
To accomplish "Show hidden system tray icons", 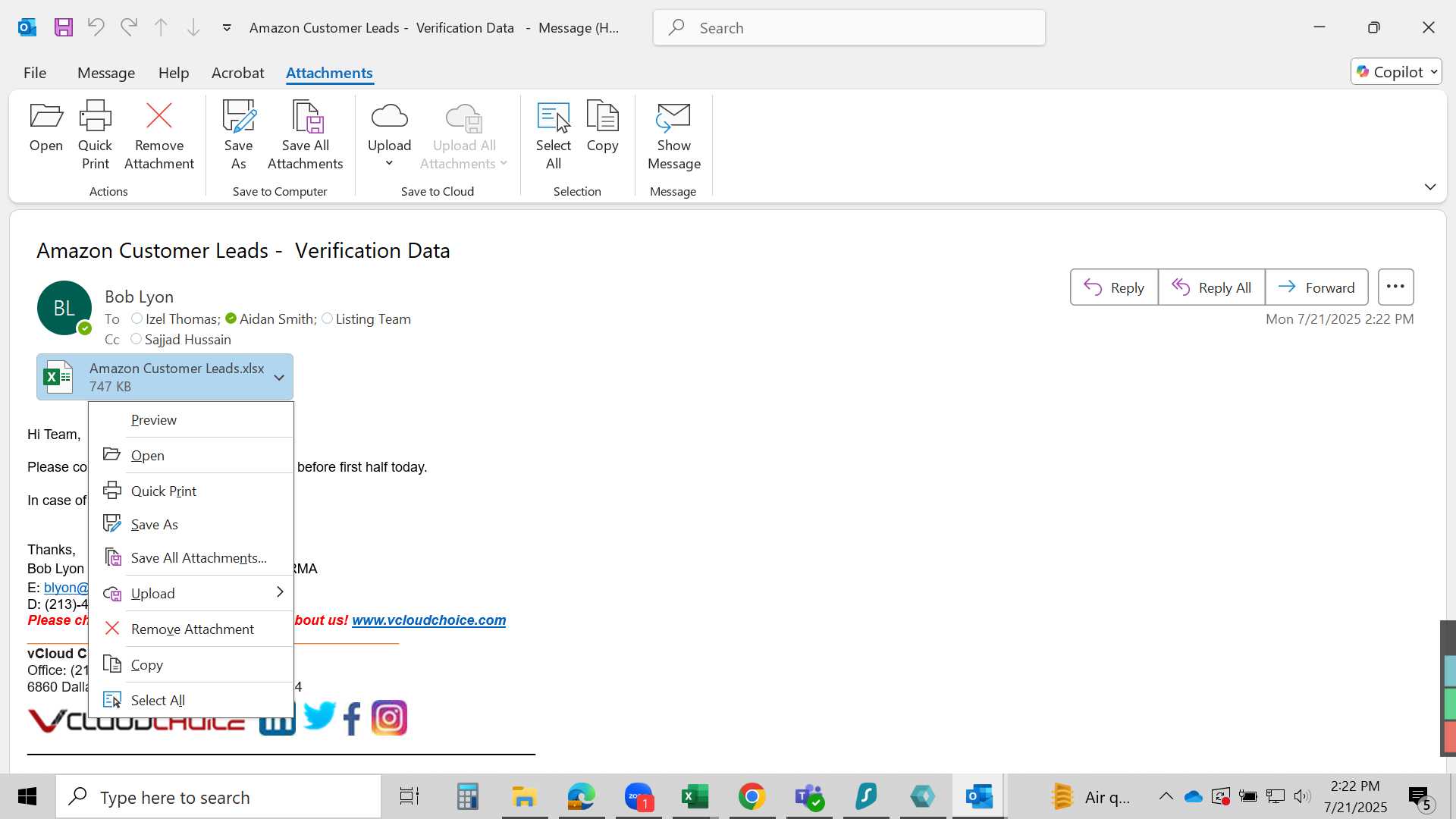I will [1166, 797].
